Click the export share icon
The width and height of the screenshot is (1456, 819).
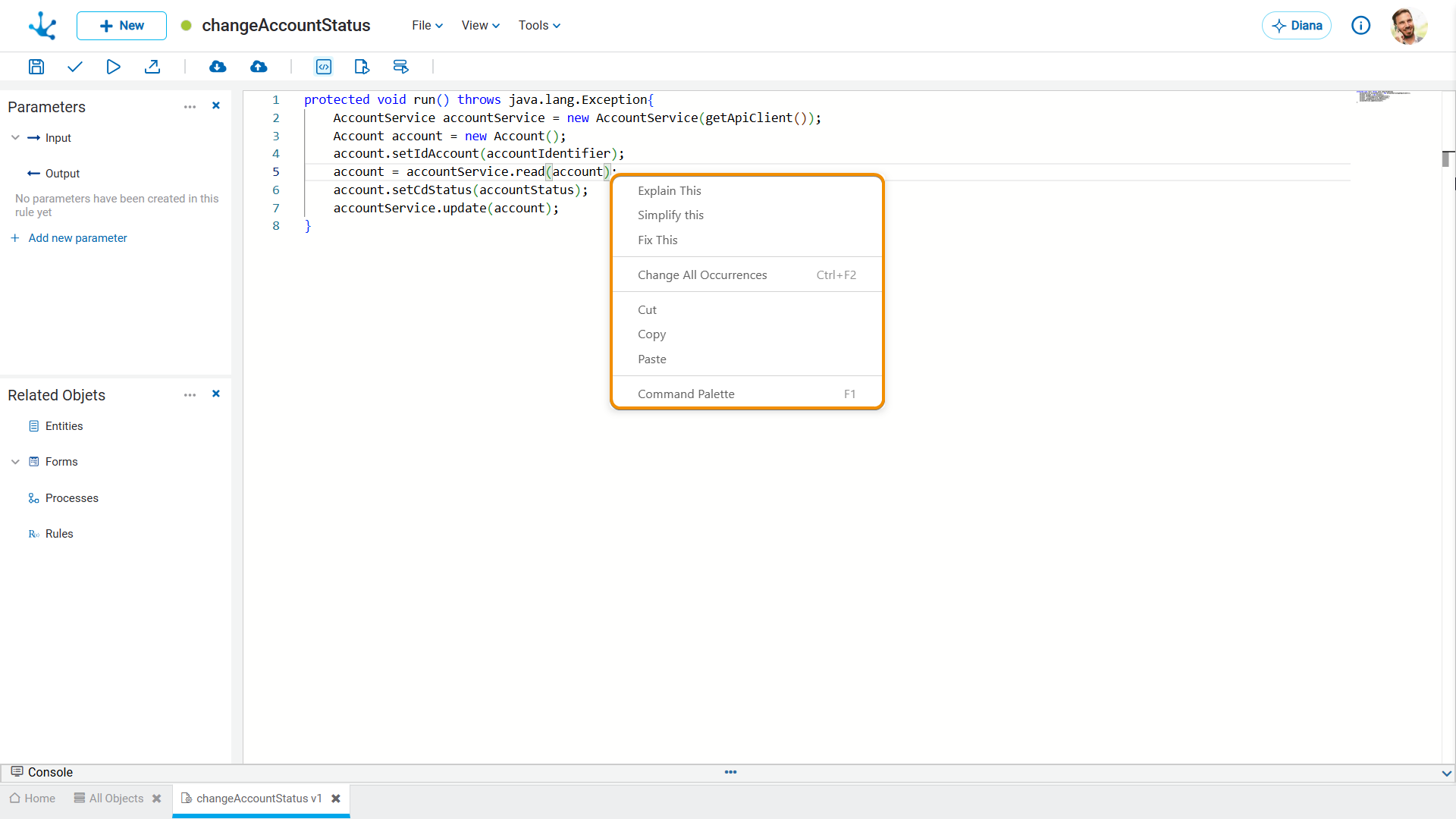point(152,67)
